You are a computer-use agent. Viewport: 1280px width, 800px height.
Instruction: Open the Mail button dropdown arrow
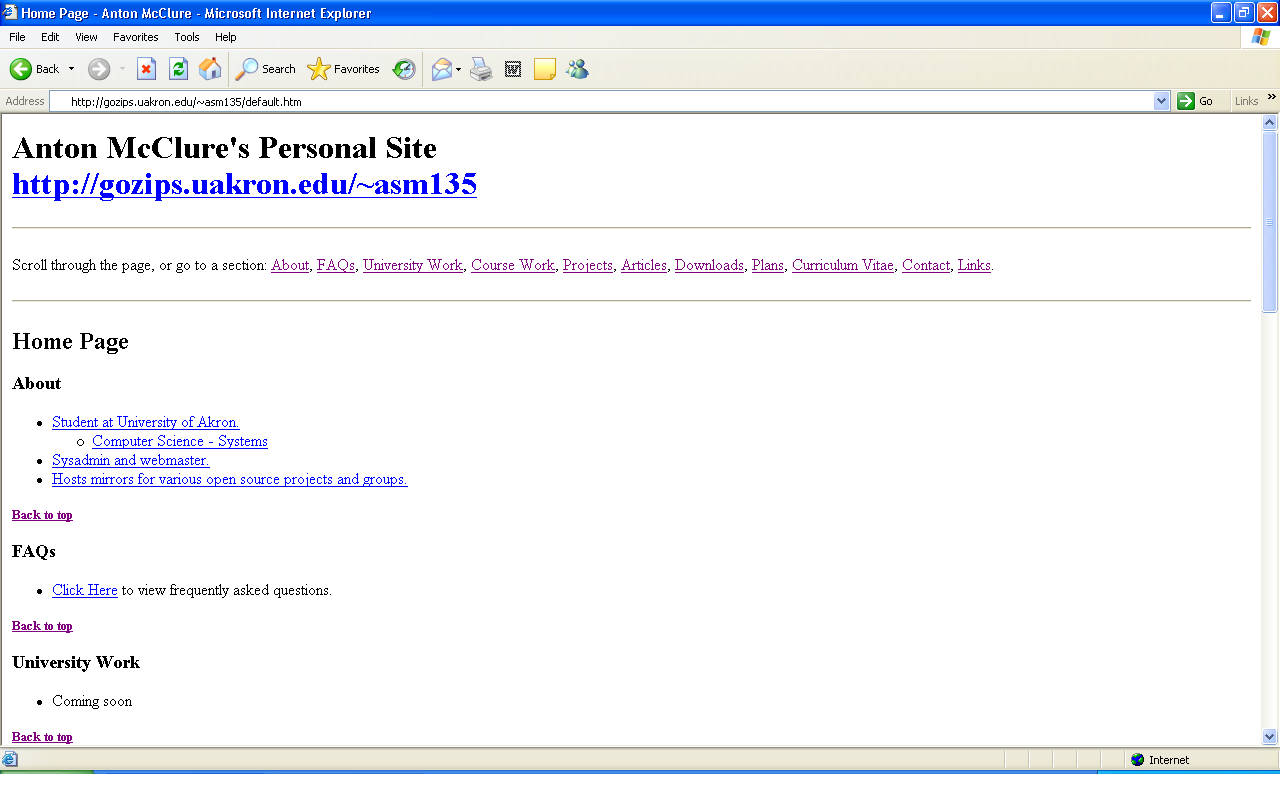[x=459, y=69]
